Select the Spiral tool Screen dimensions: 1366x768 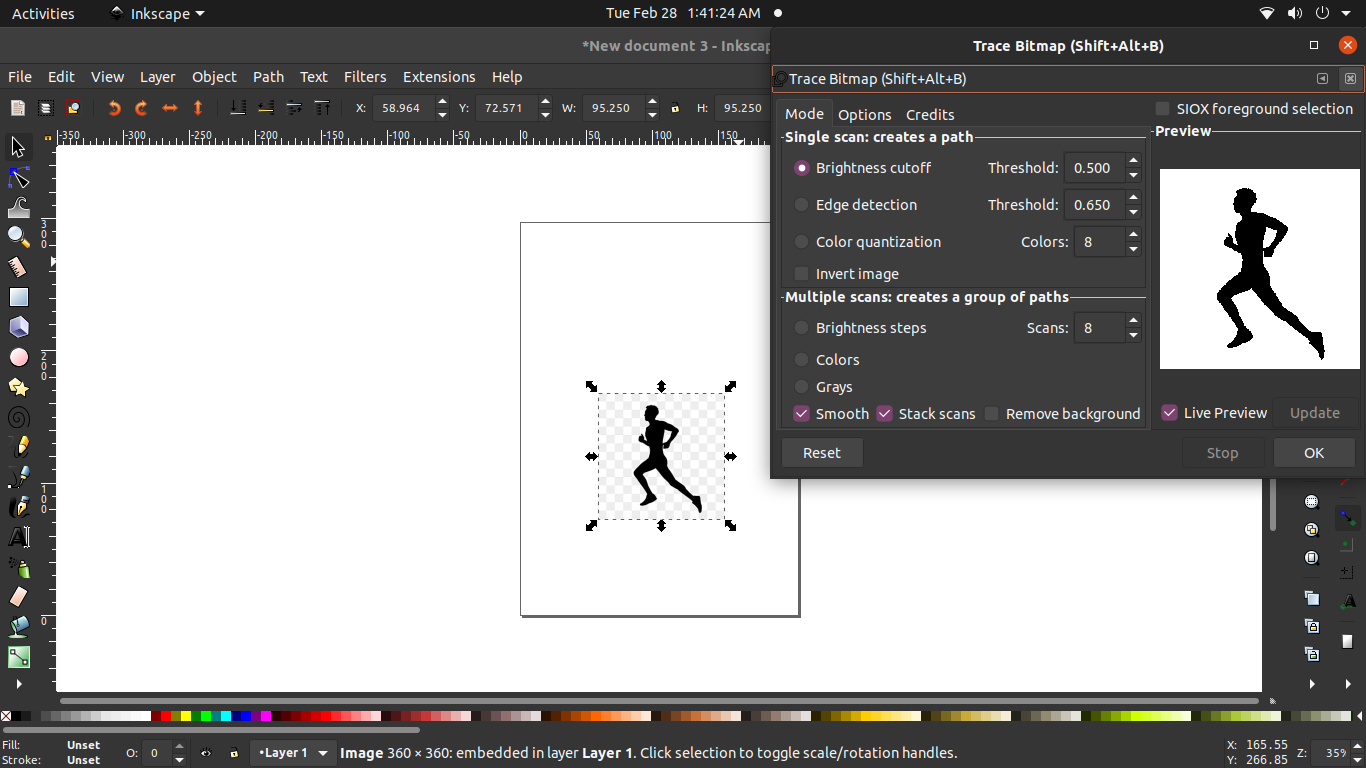pos(17,417)
